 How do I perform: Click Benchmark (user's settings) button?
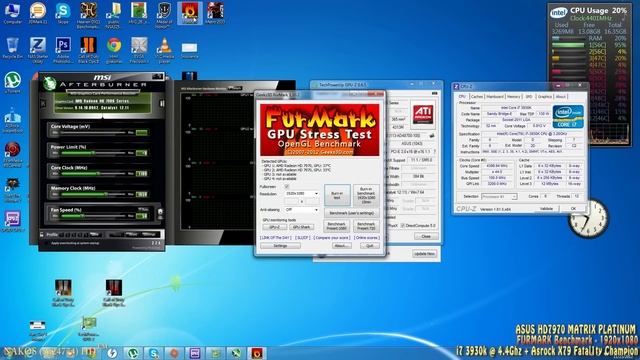352,213
